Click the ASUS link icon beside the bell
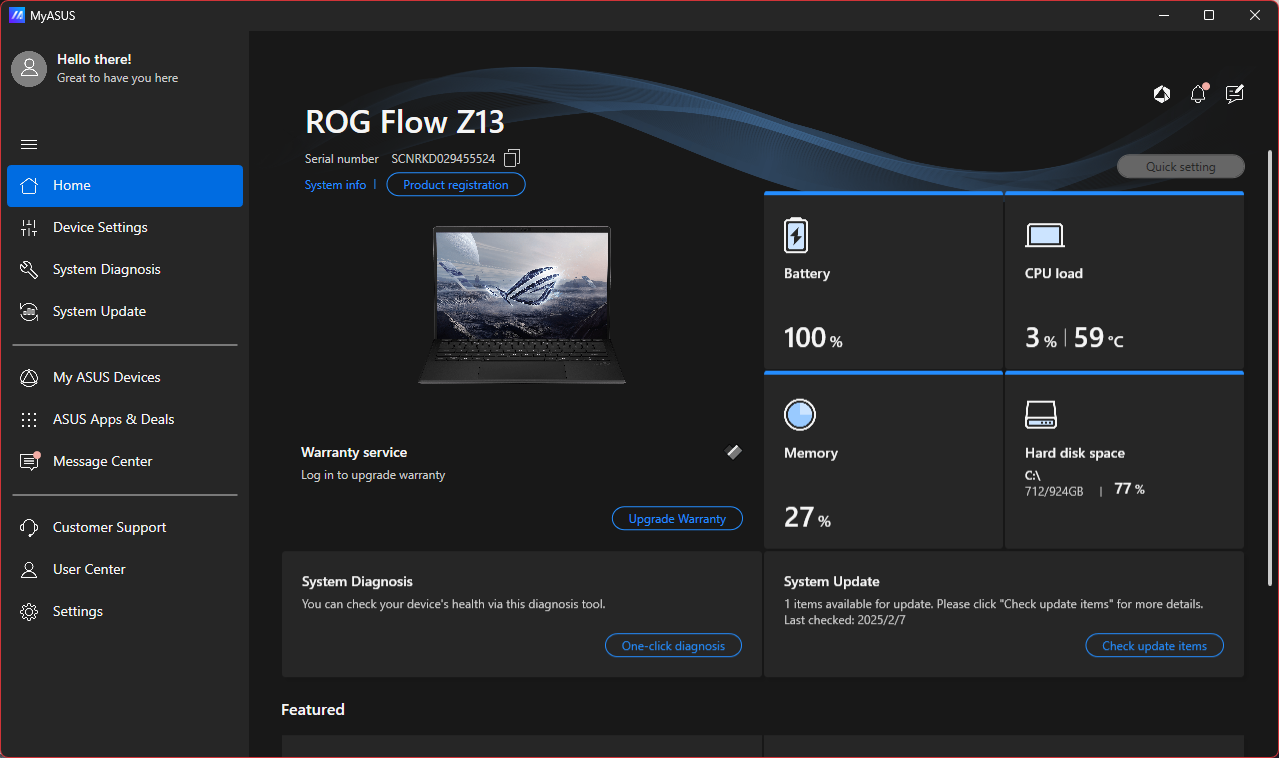Screen dimensions: 1279x758 (1161, 94)
